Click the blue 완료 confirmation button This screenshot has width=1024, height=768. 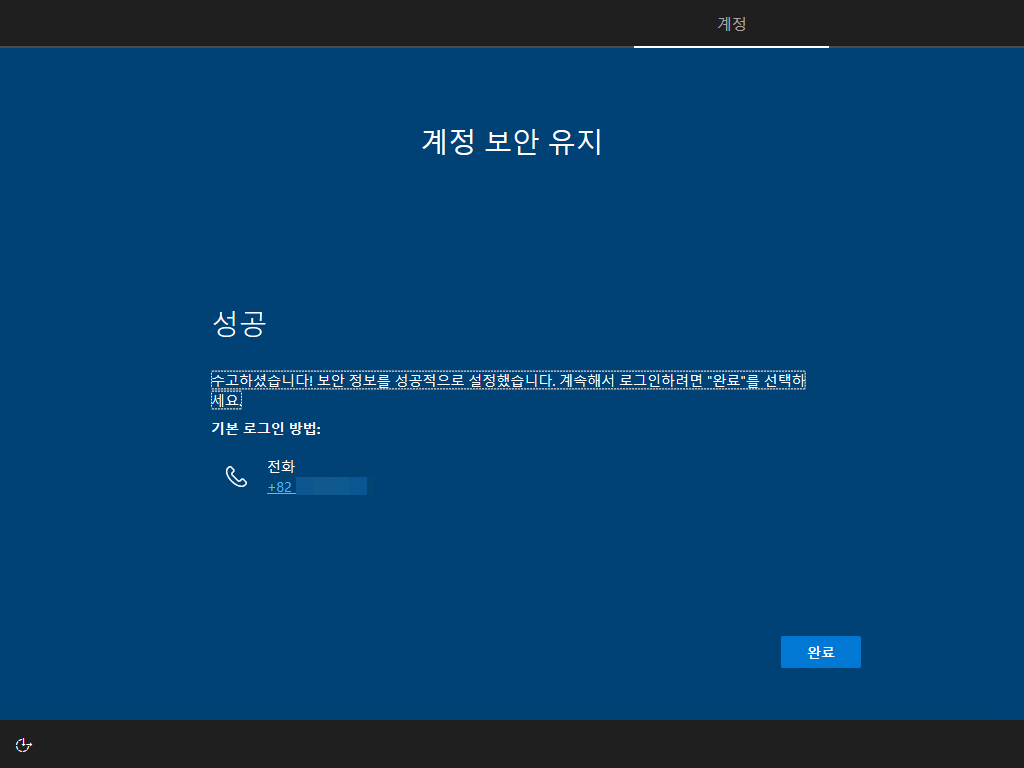tap(820, 651)
